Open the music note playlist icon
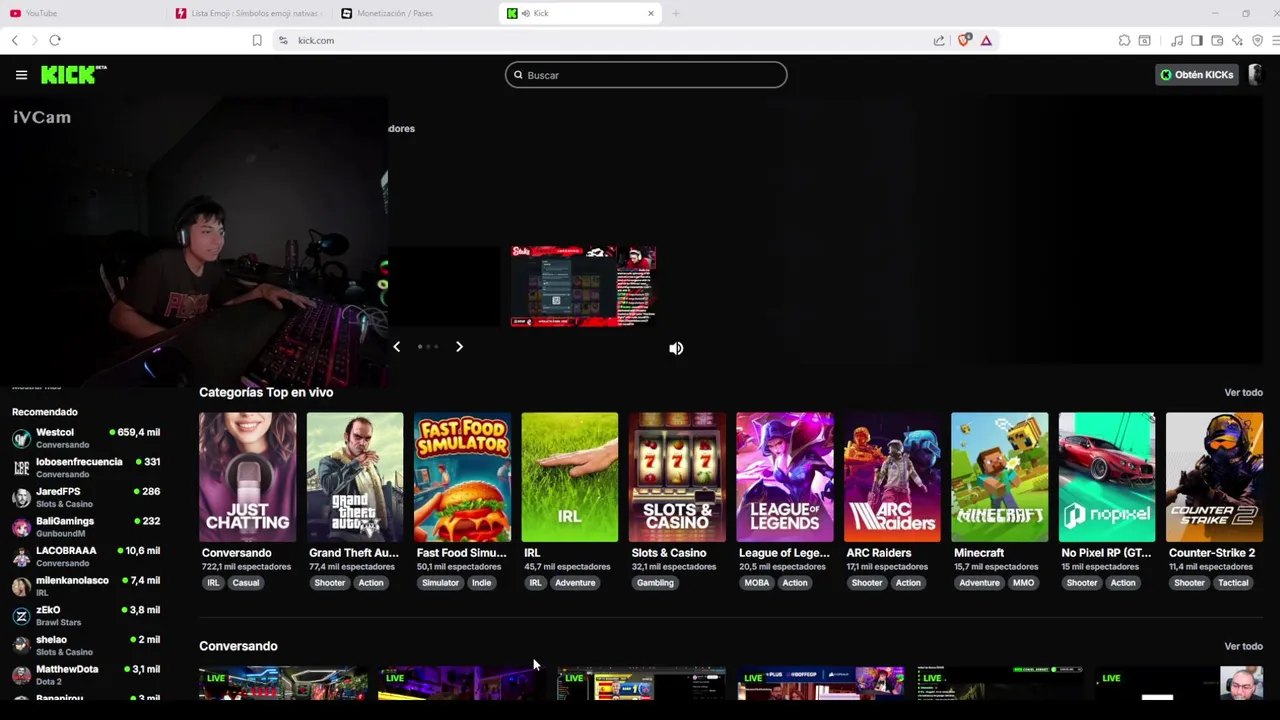The width and height of the screenshot is (1280, 720). pos(1176,40)
